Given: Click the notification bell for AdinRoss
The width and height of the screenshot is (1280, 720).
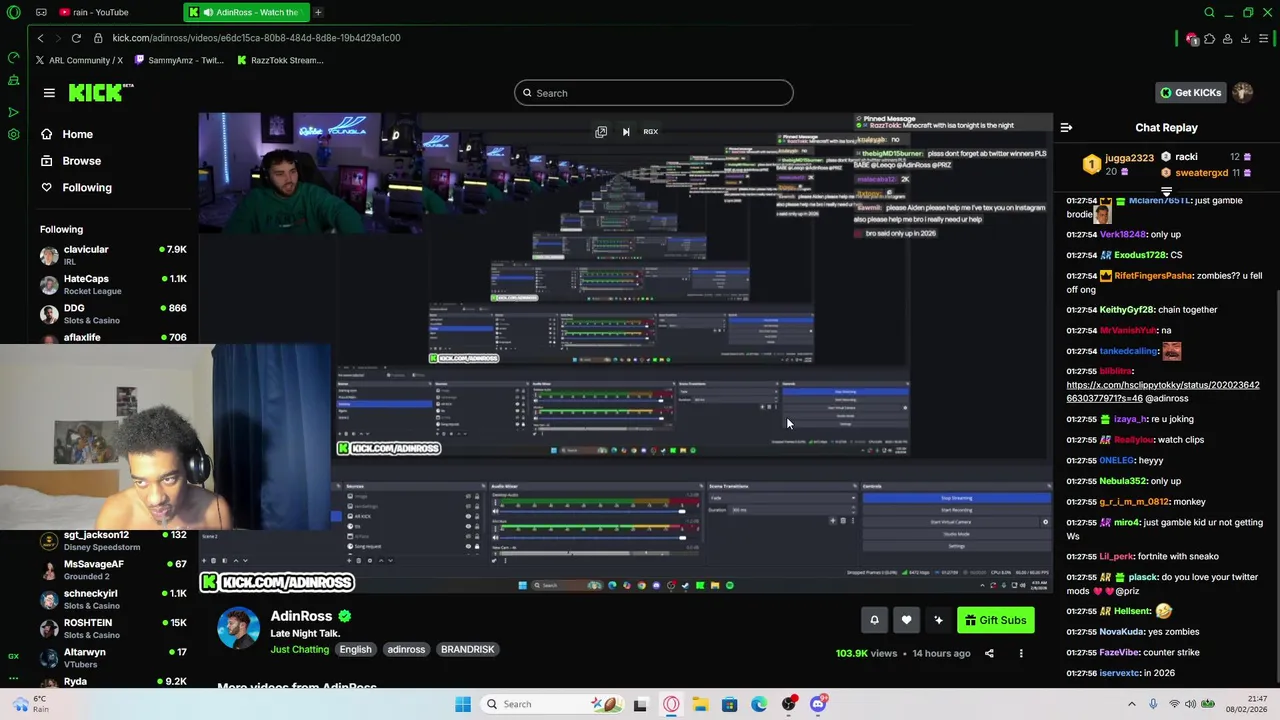Looking at the screenshot, I should pyautogui.click(x=874, y=620).
